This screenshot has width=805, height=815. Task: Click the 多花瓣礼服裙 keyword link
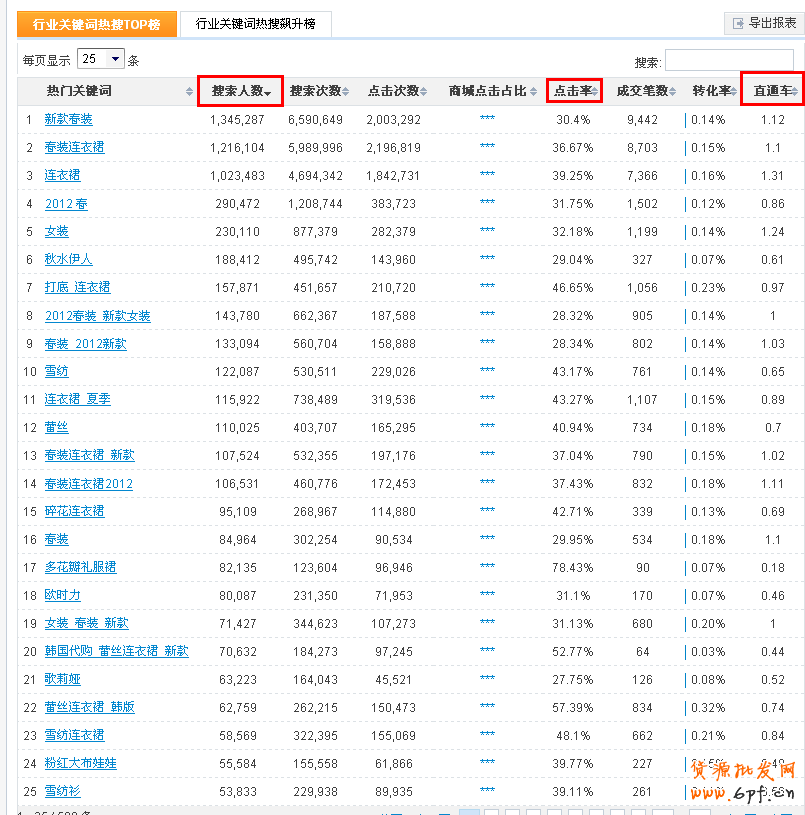[80, 567]
